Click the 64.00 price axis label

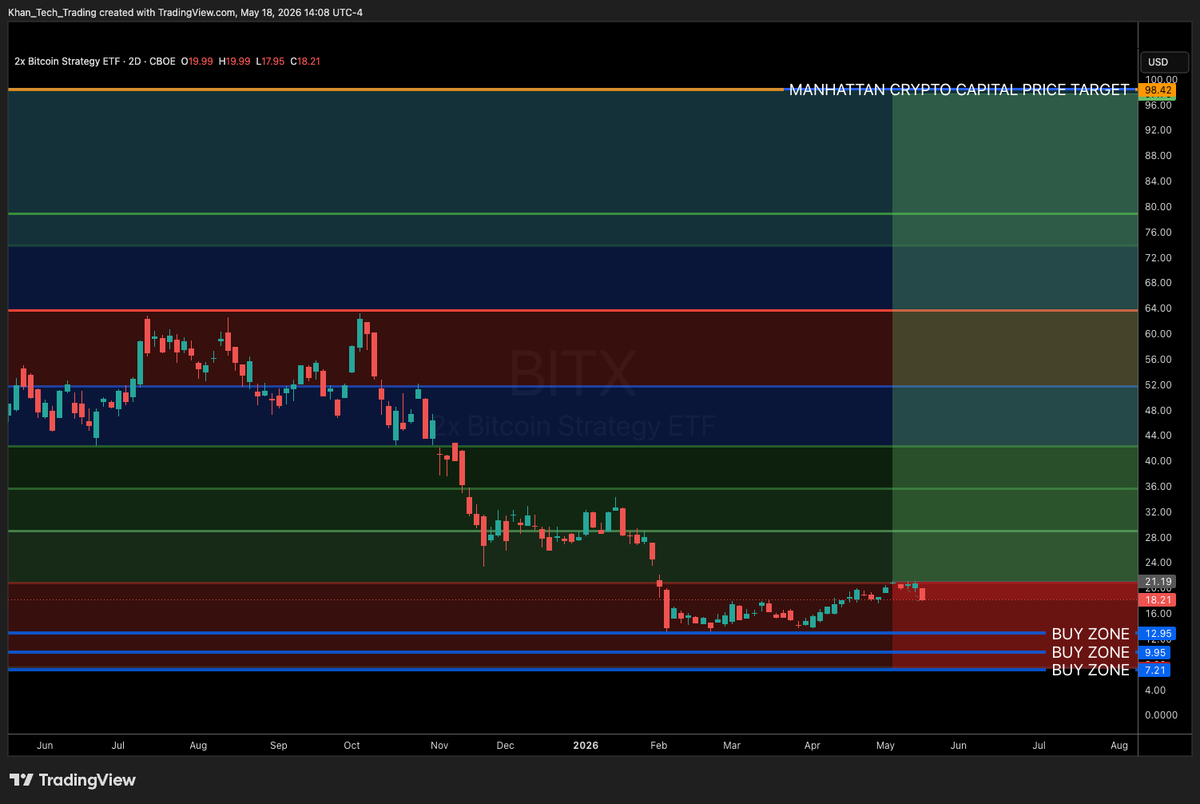(x=1158, y=309)
